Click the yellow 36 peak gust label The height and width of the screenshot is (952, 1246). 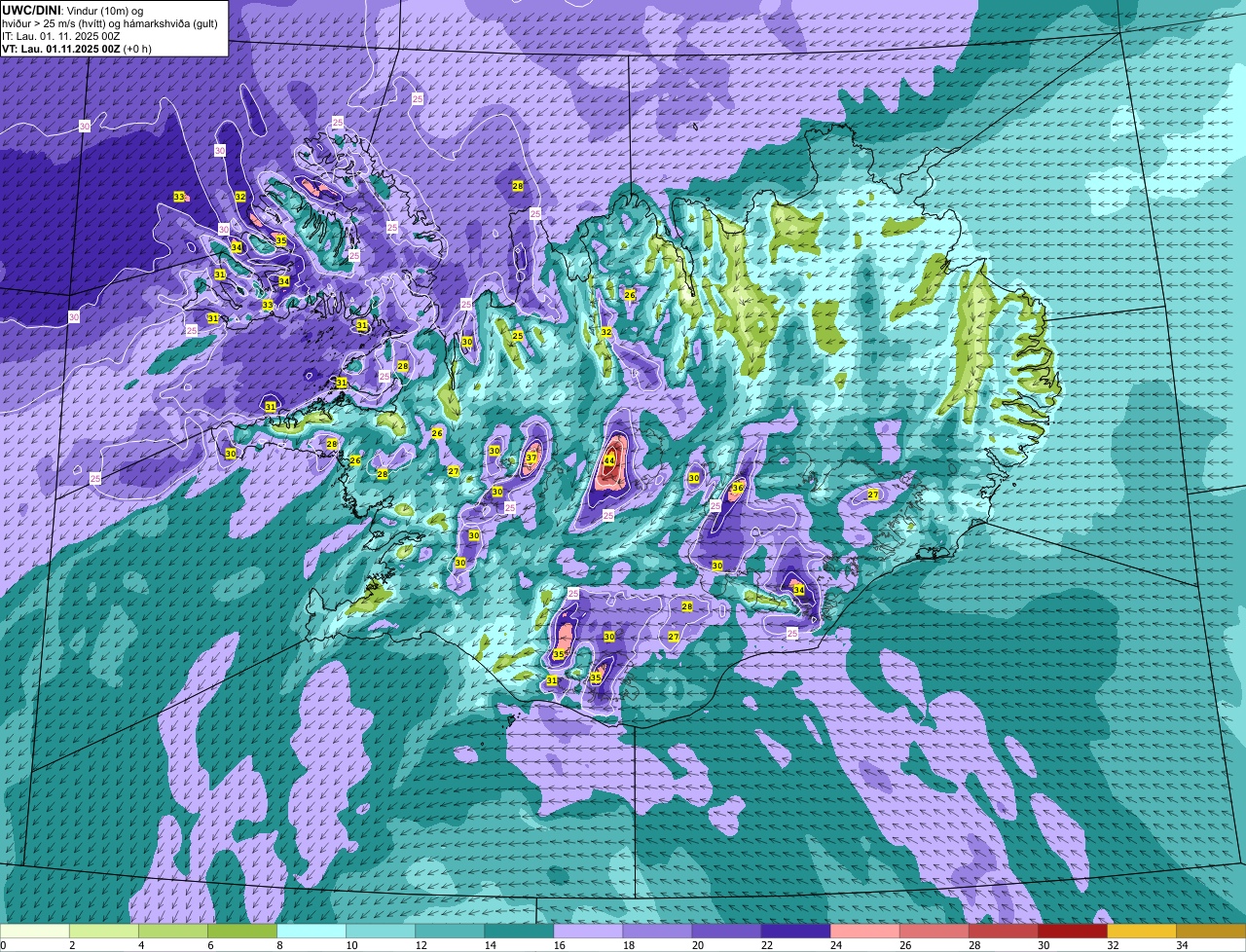tap(738, 488)
